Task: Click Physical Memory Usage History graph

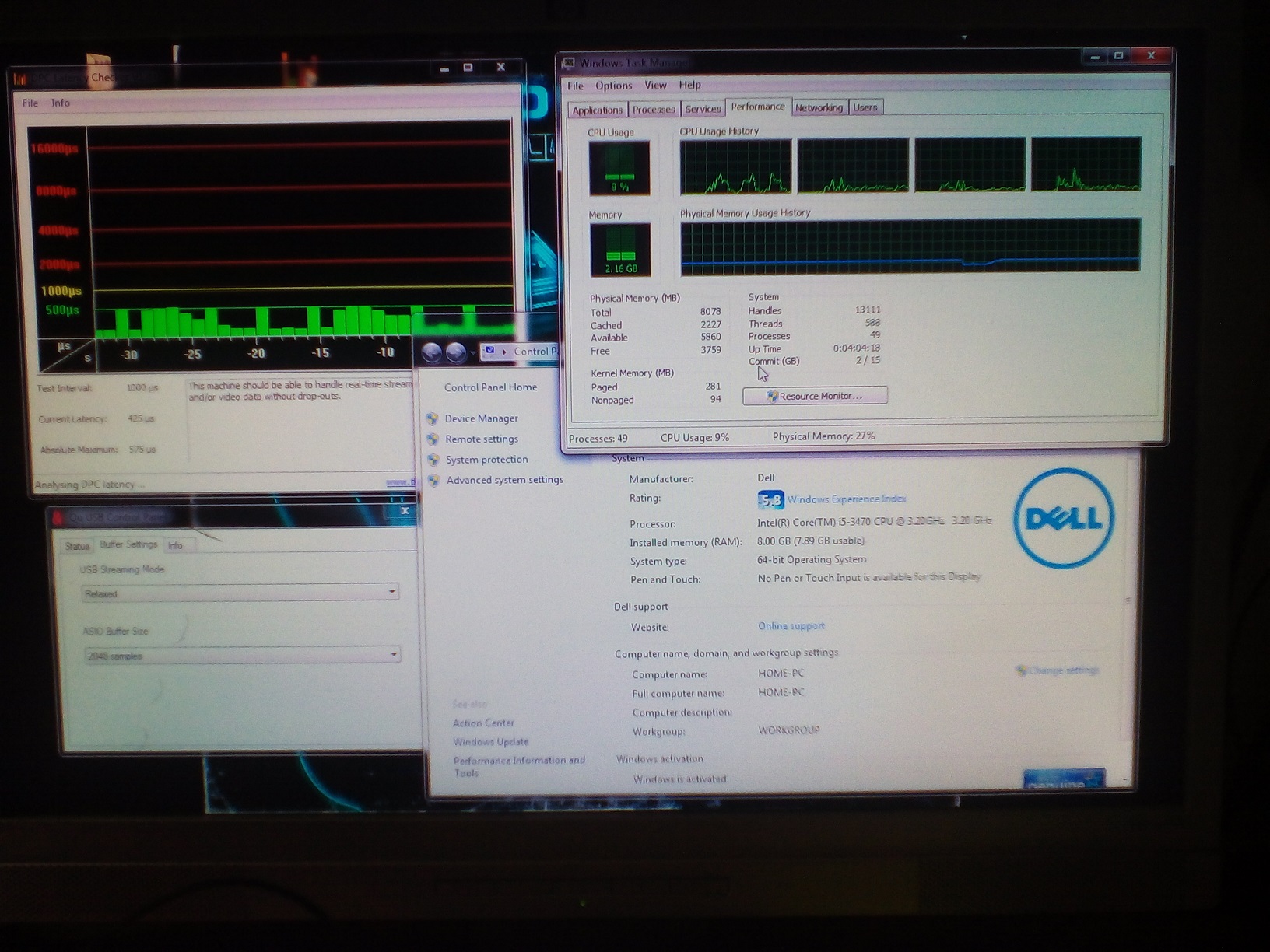Action: (910, 246)
